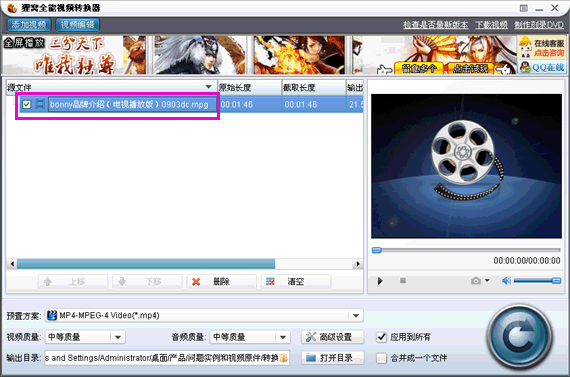Image resolution: width=570 pixels, height=377 pixels.
Task: Click the 点击试玩 banner button
Action: tap(470, 68)
